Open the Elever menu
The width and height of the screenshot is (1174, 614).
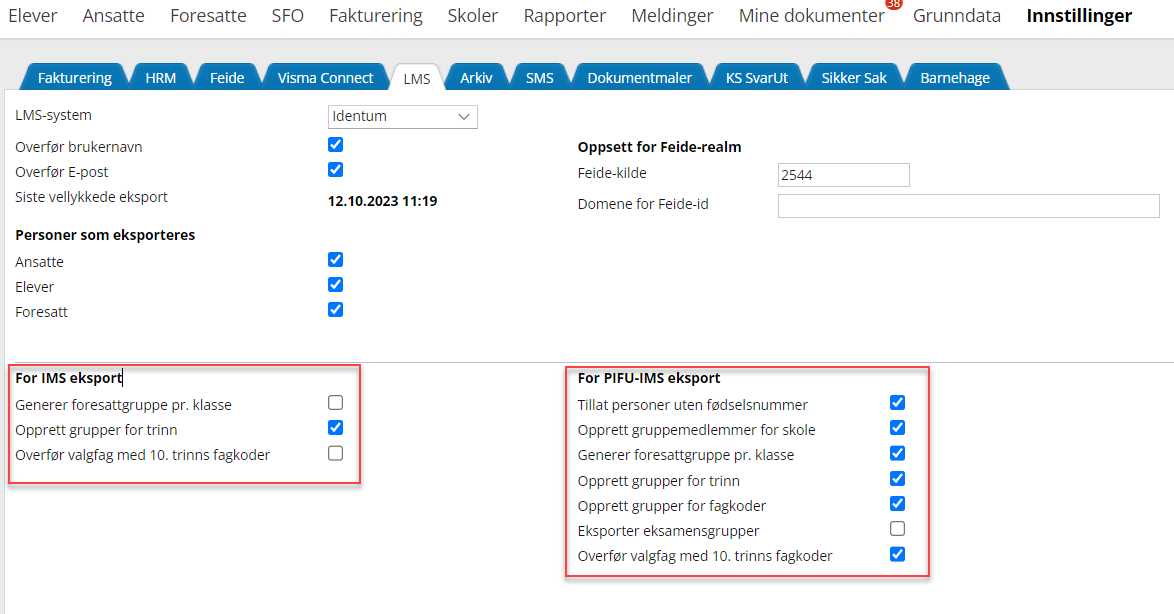pyautogui.click(x=32, y=16)
